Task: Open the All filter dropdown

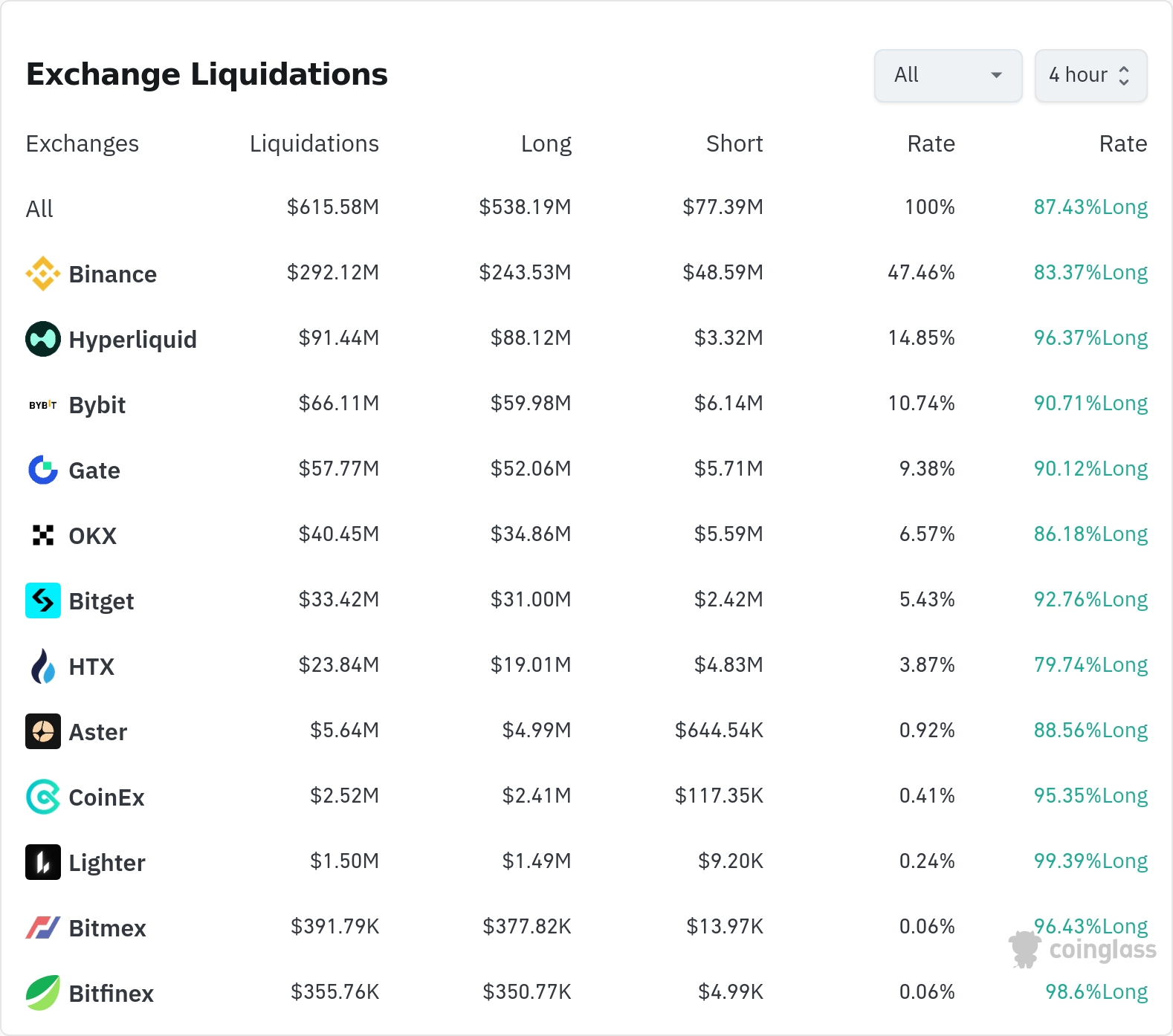Action: [x=949, y=75]
